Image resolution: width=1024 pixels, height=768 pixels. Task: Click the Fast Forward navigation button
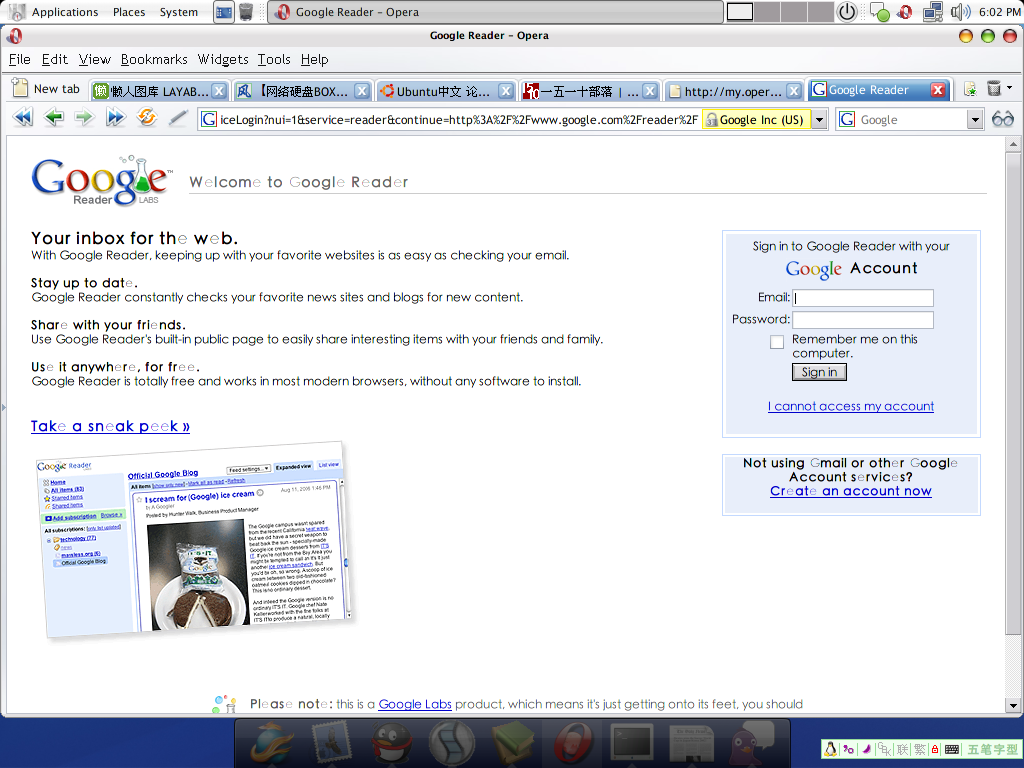(x=116, y=118)
